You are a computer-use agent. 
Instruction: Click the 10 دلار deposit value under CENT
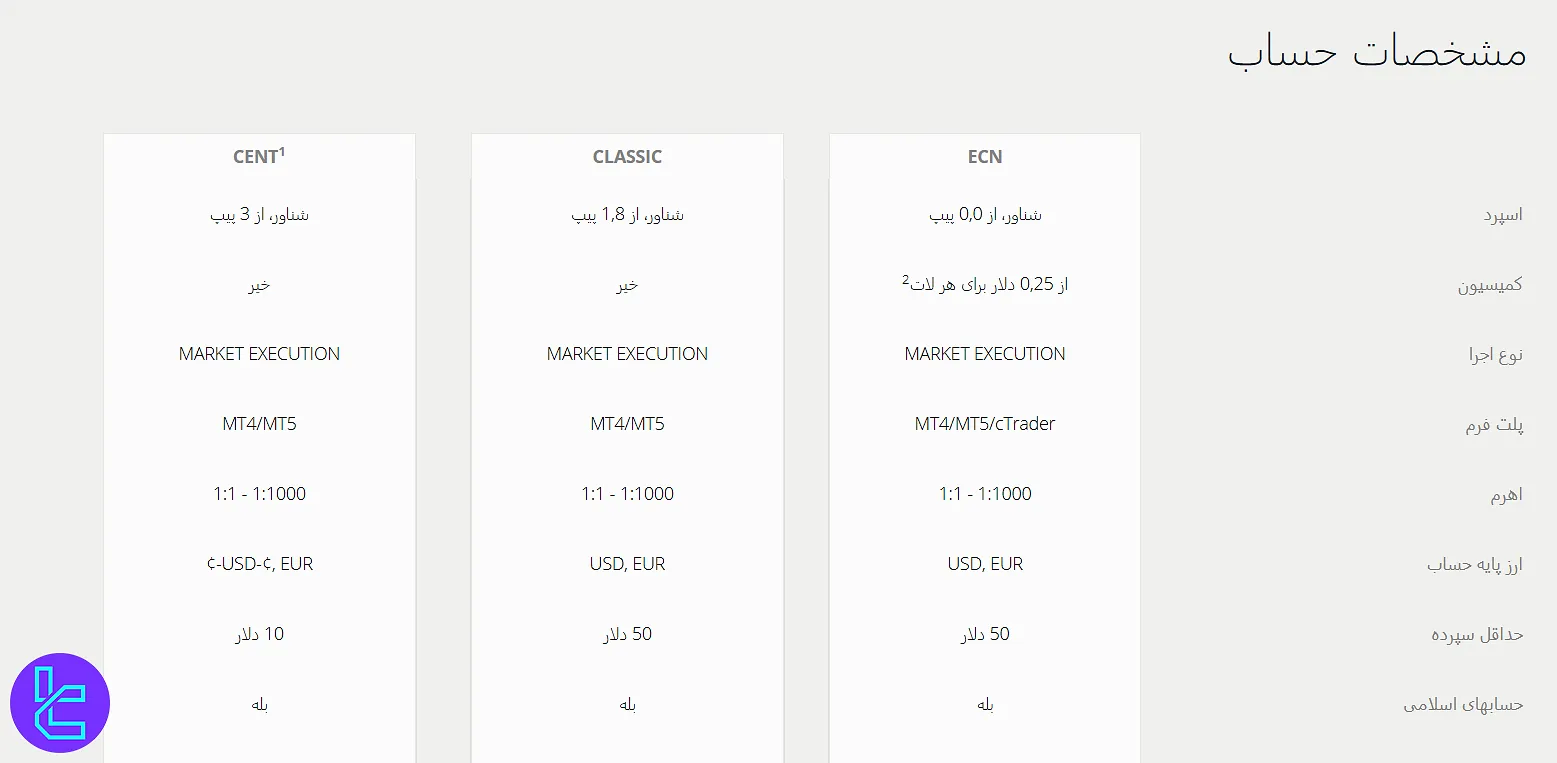tap(258, 633)
